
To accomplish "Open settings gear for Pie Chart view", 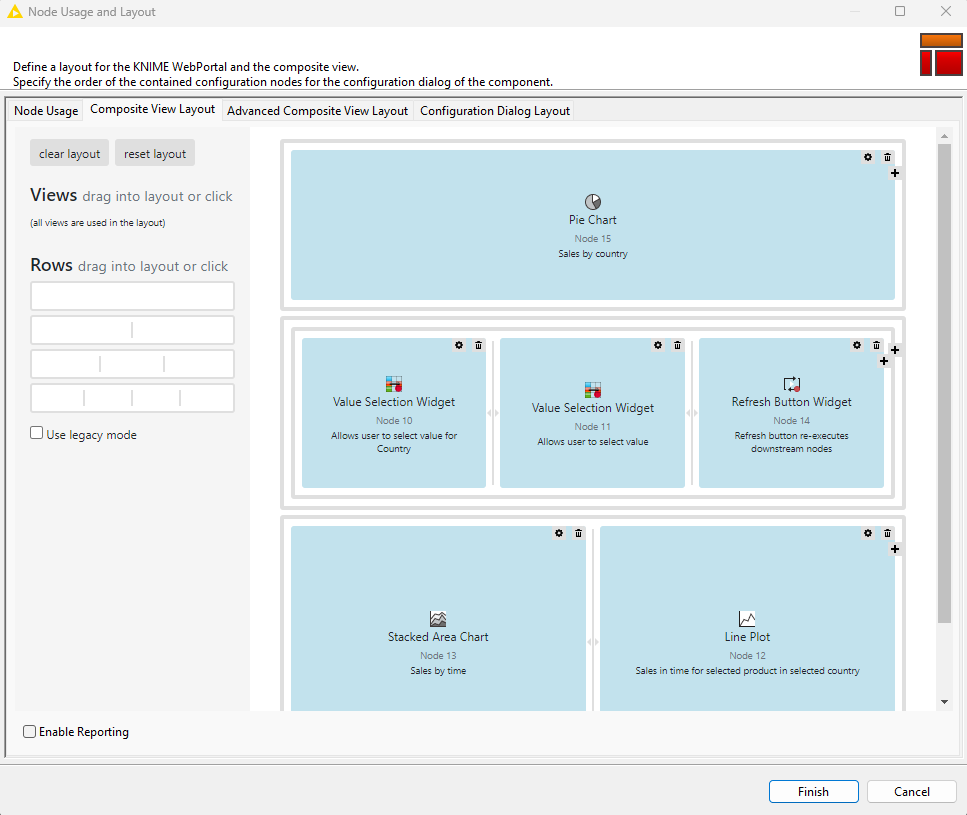I will (868, 157).
